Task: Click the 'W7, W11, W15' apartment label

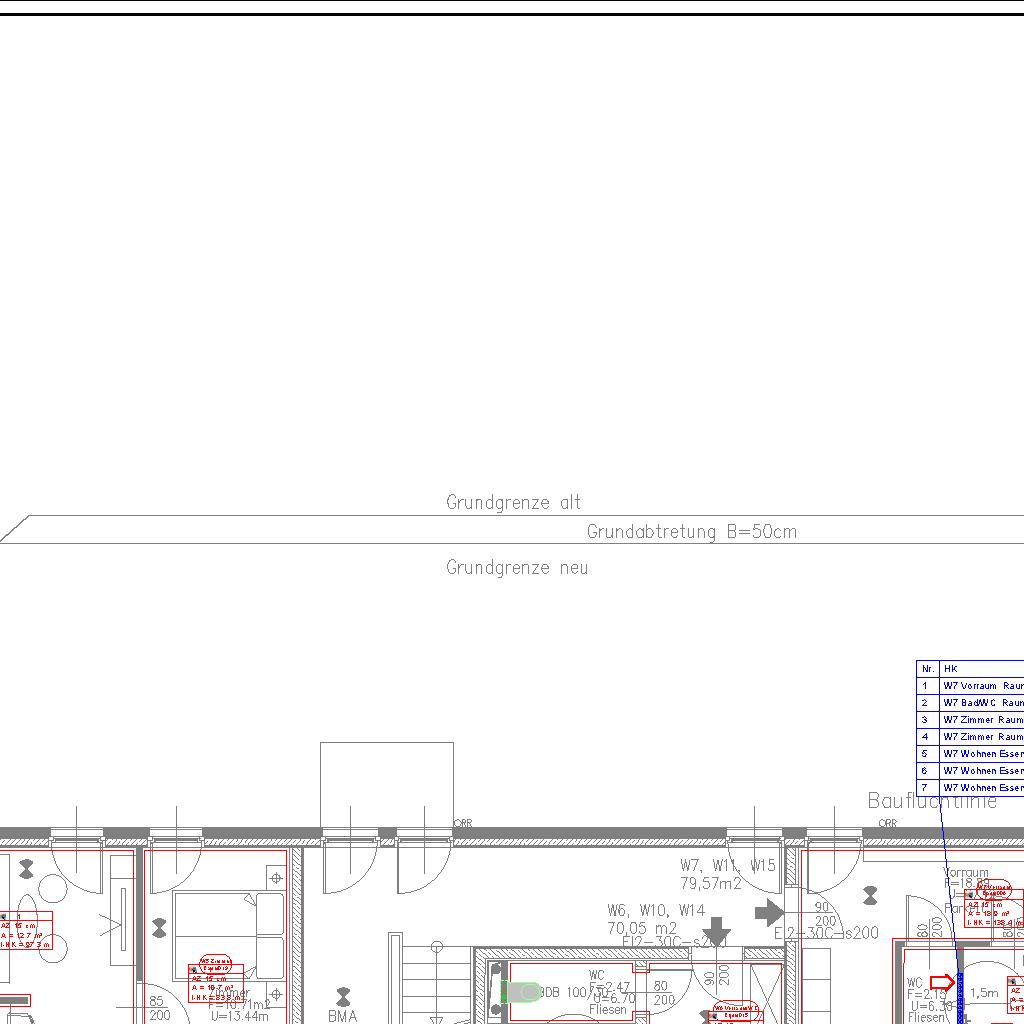Action: (x=728, y=865)
